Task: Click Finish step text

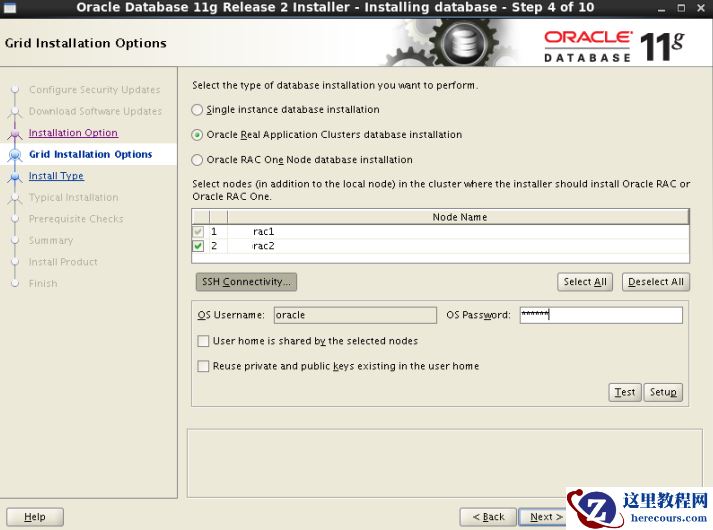Action: click(x=43, y=284)
